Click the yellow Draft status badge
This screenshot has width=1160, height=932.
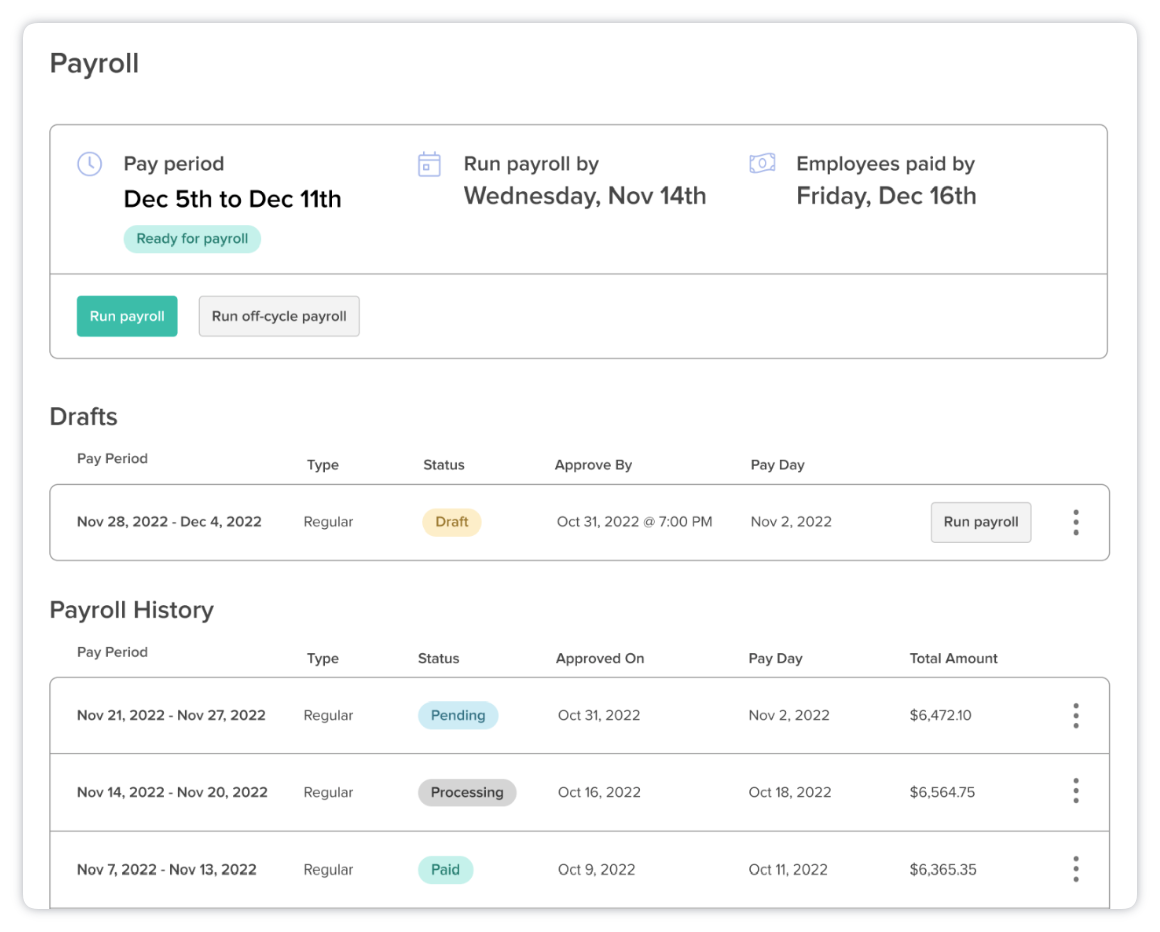[452, 522]
